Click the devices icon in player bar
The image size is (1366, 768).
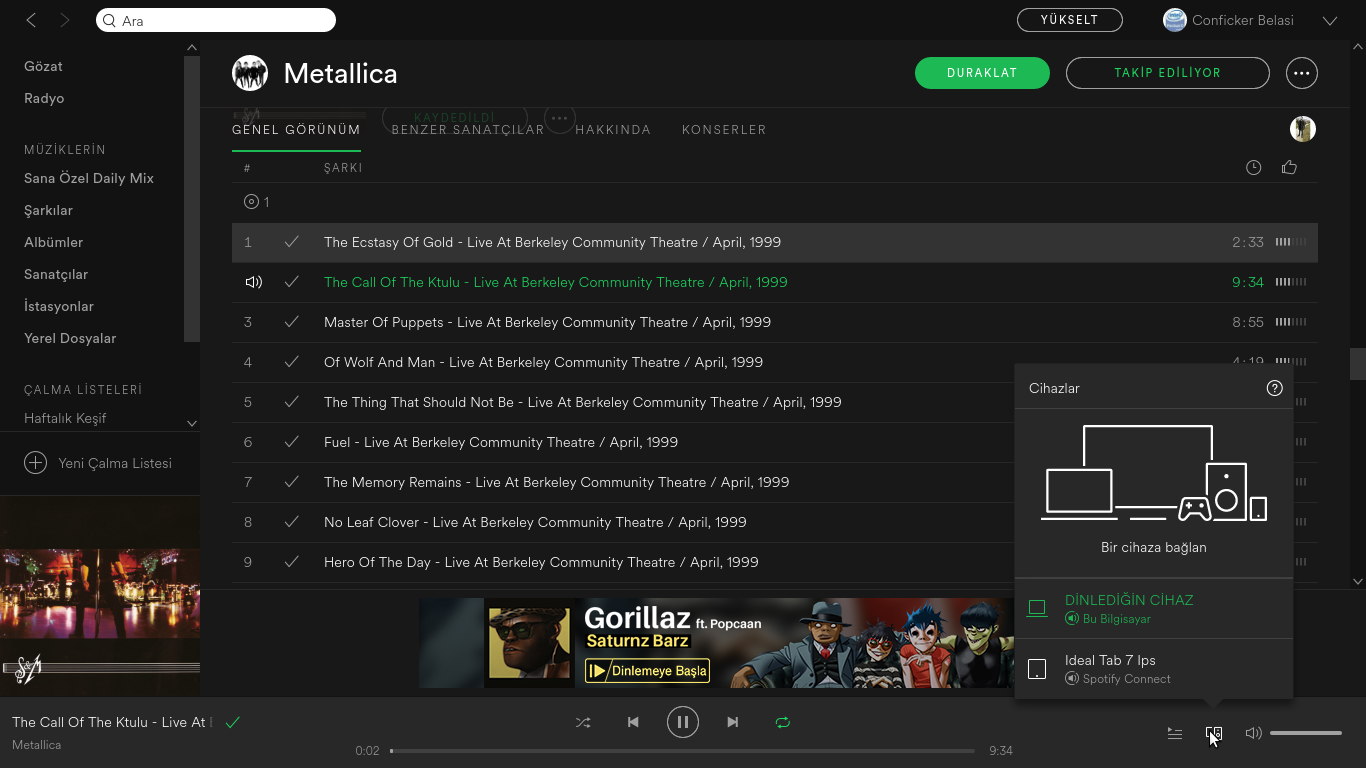pos(1213,733)
